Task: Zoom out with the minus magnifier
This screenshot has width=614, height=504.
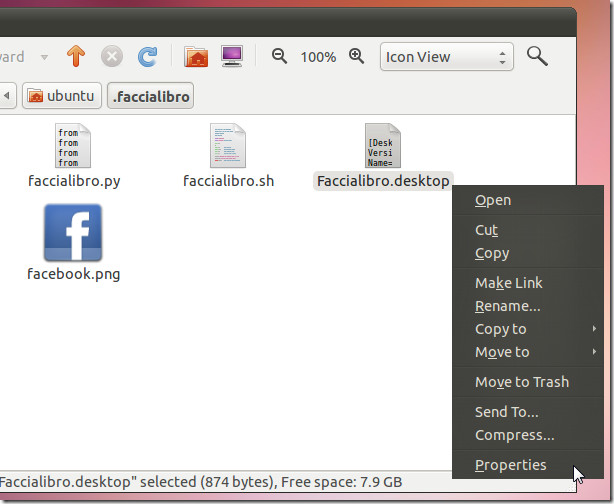Action: pyautogui.click(x=279, y=56)
